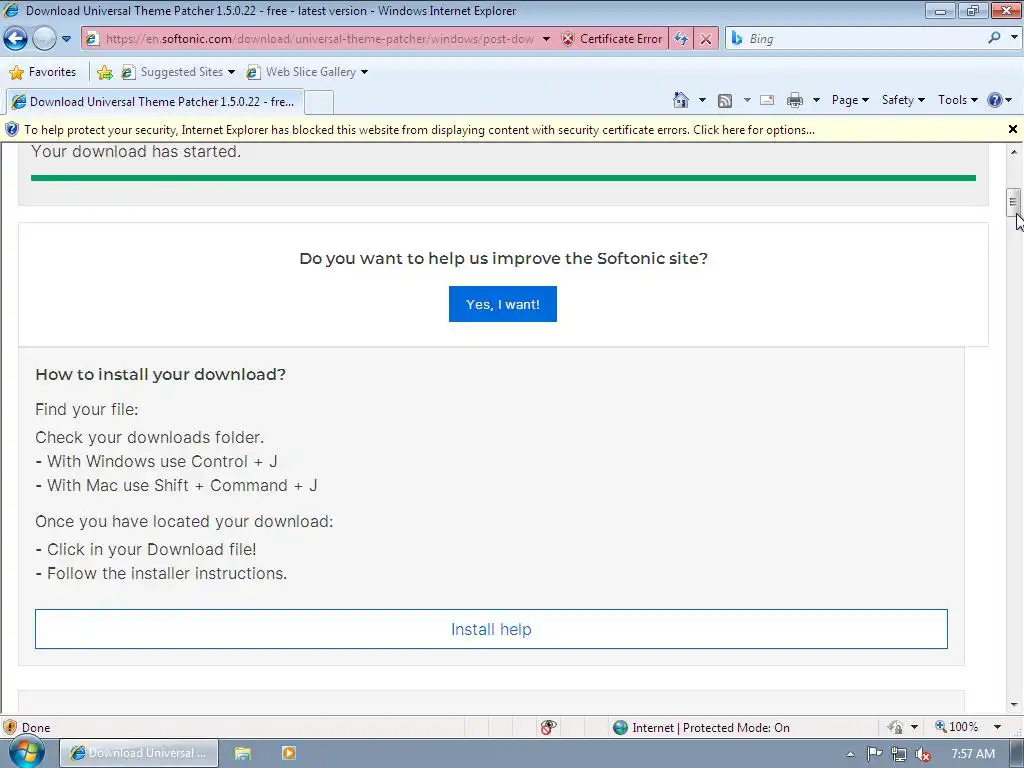Click the Home icon in command bar
Image resolution: width=1024 pixels, height=768 pixels.
point(680,100)
